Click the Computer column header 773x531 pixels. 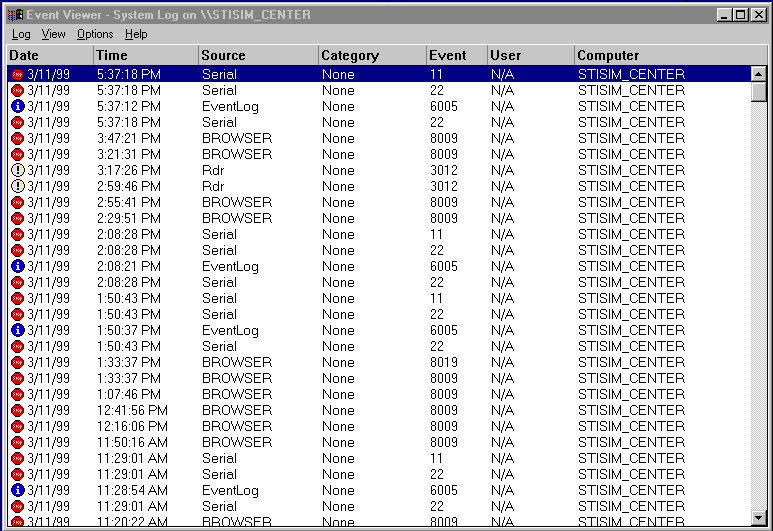671,55
